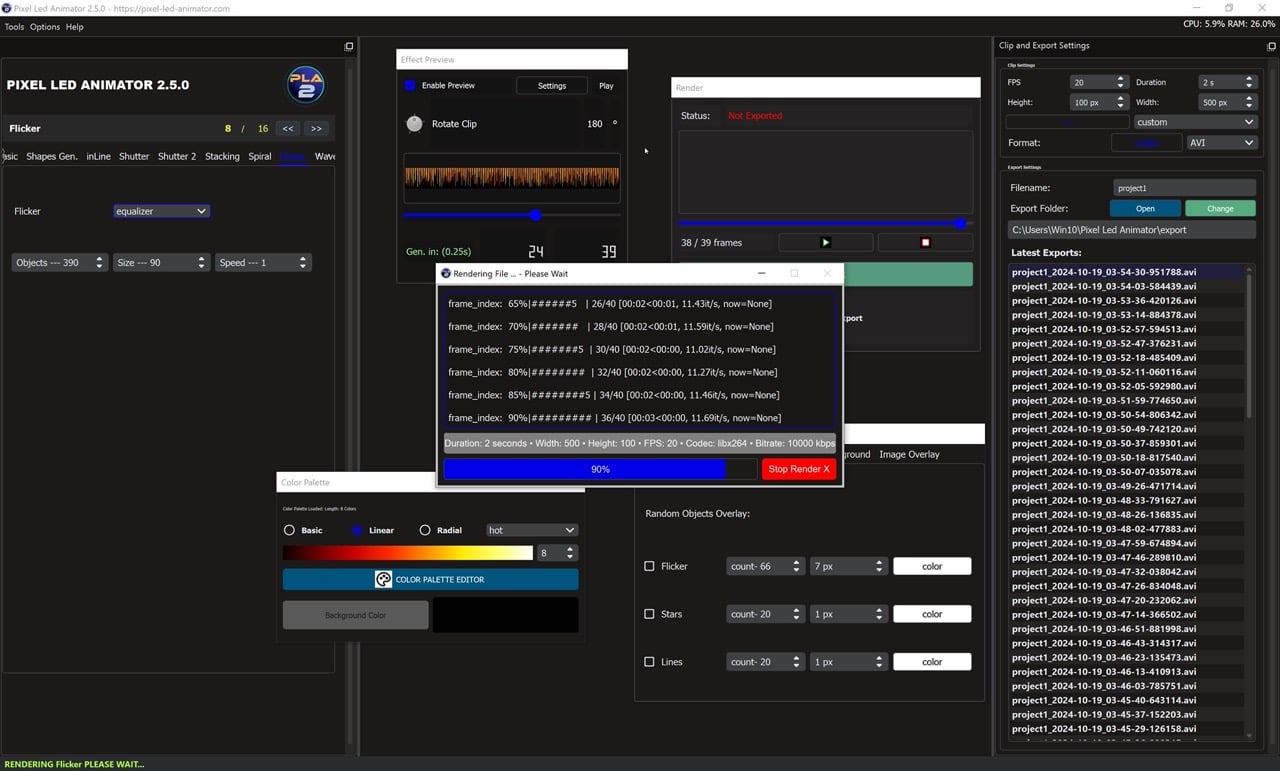Open the Tools menu

click(x=13, y=27)
